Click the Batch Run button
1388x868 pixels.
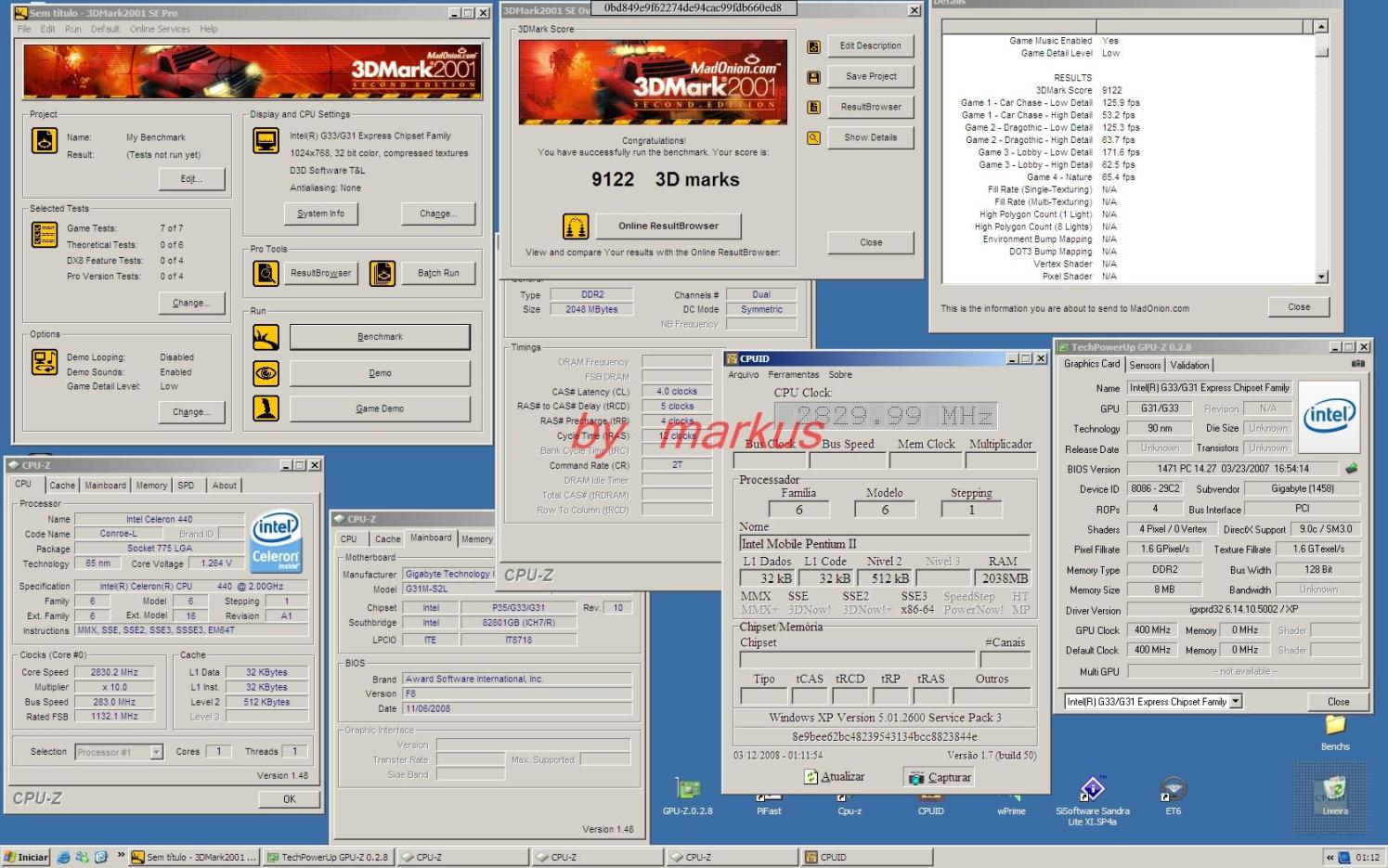pyautogui.click(x=438, y=273)
